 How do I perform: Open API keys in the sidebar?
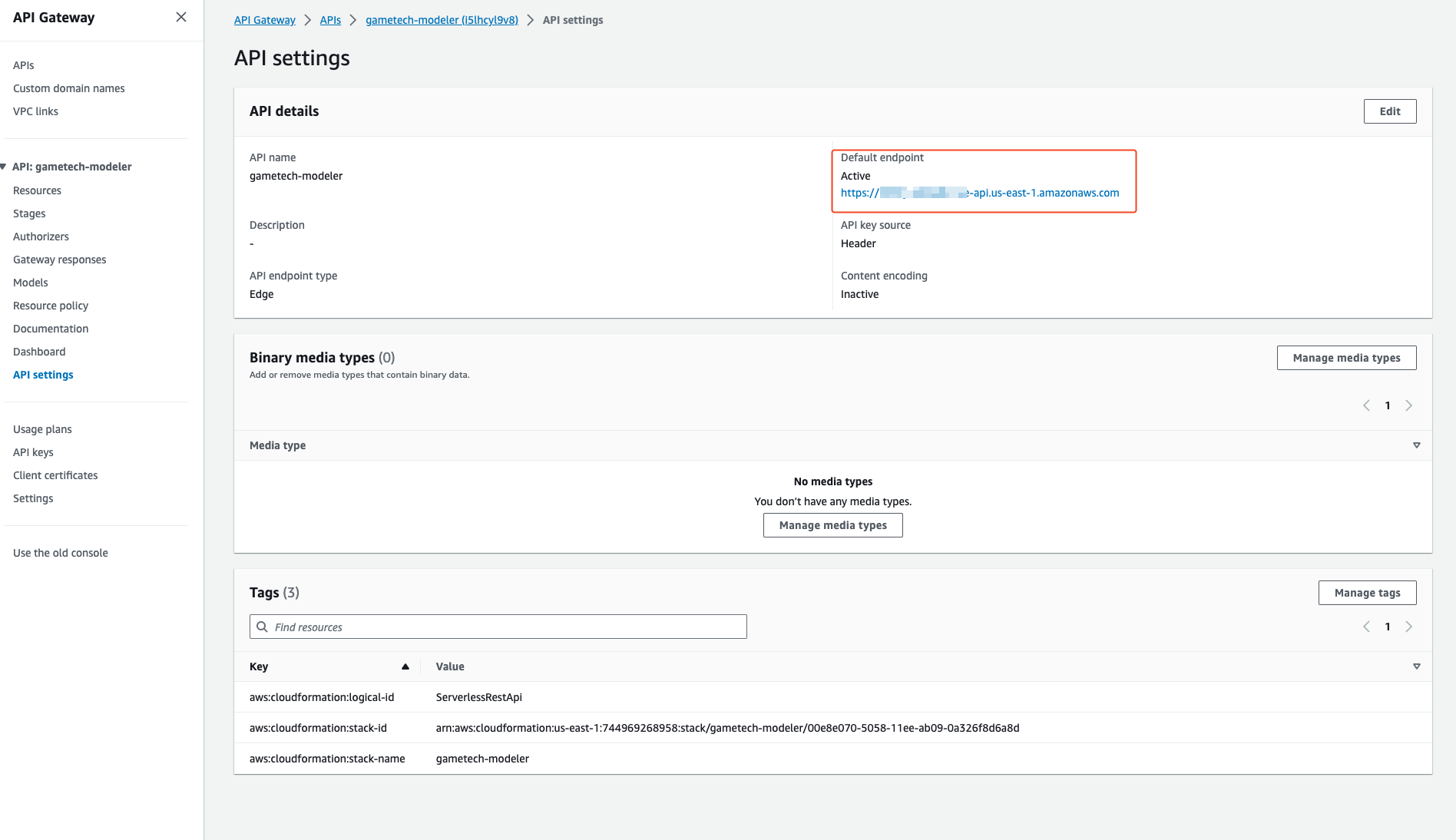[33, 452]
